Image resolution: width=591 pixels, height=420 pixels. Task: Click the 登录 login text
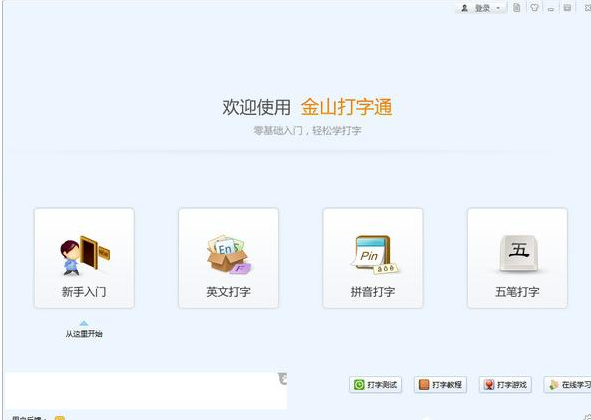[482, 8]
